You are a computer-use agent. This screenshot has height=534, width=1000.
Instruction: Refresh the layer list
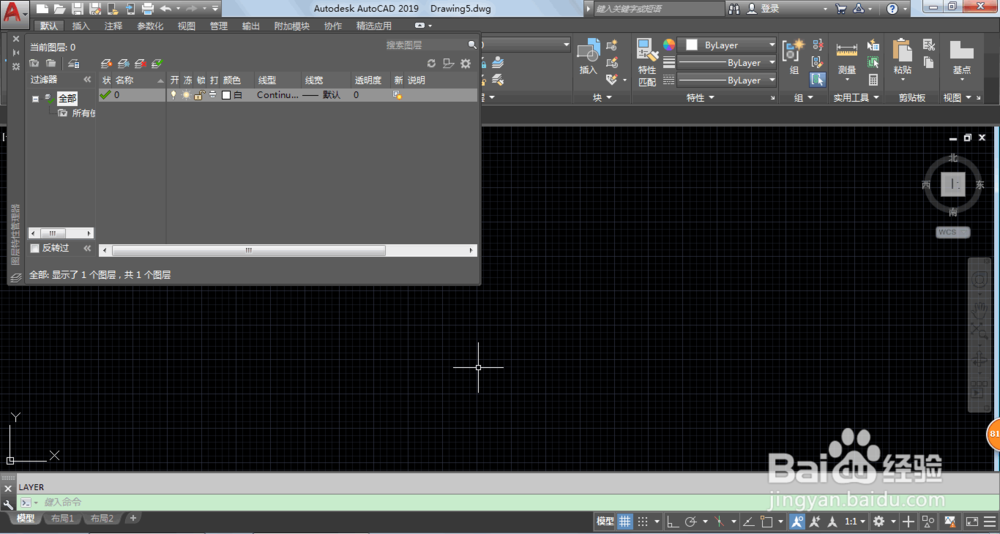(x=431, y=63)
